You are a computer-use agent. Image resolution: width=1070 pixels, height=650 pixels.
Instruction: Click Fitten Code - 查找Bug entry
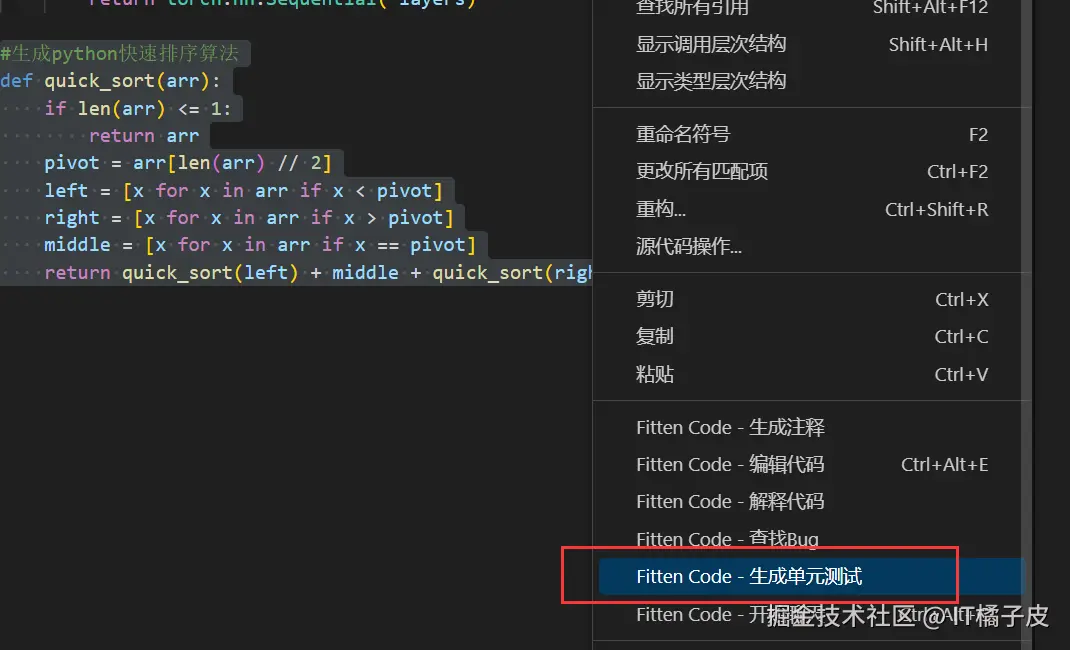811,539
